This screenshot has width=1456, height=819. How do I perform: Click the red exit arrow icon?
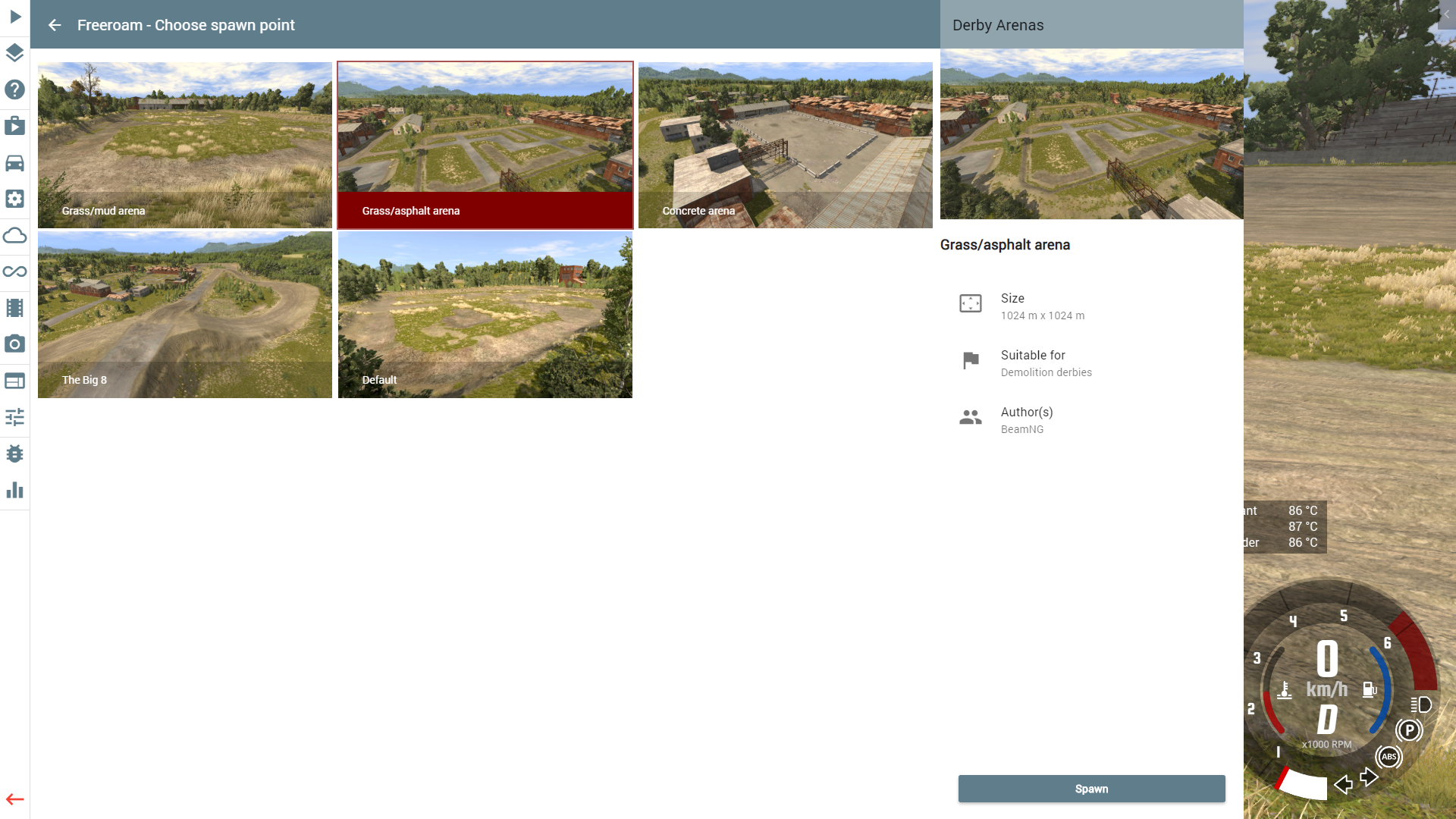[x=15, y=799]
